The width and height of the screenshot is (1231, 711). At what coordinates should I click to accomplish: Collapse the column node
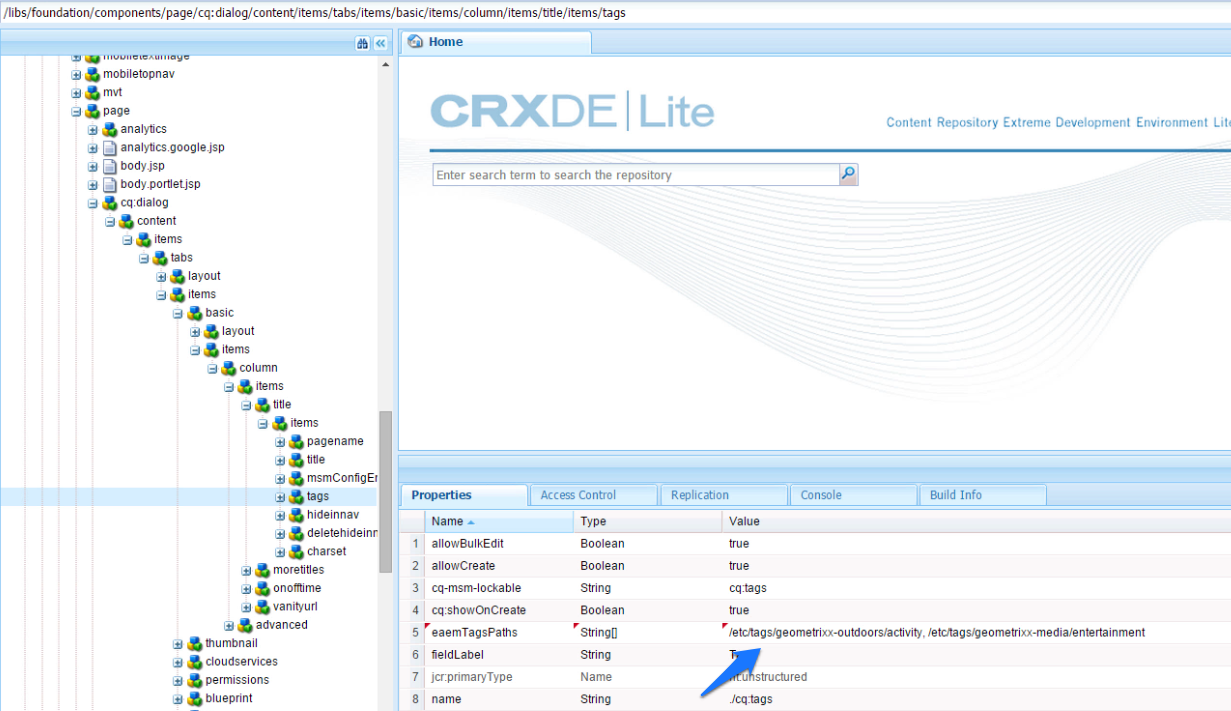pyautogui.click(x=212, y=368)
